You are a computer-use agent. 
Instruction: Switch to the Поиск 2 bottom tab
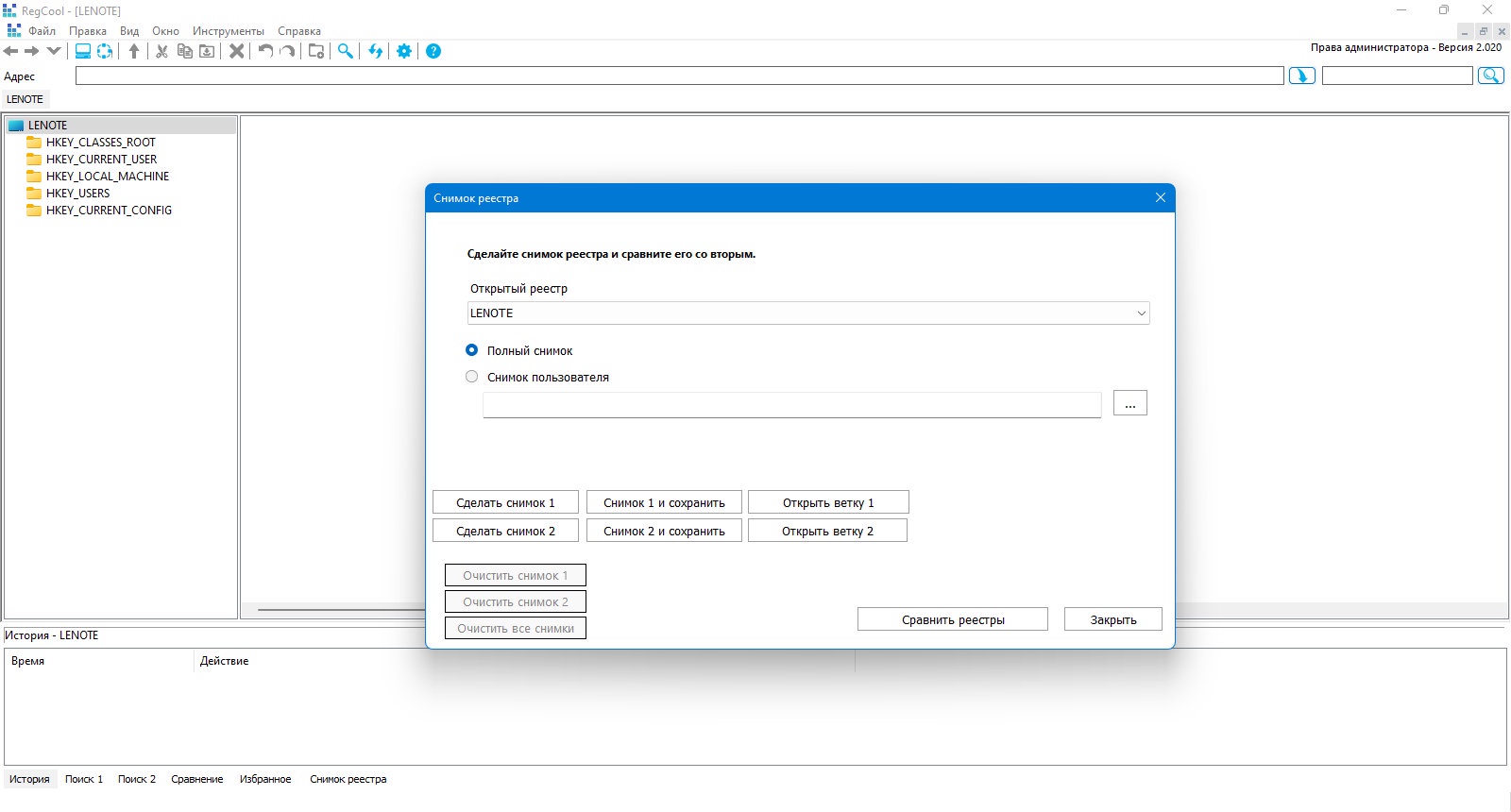click(x=137, y=779)
